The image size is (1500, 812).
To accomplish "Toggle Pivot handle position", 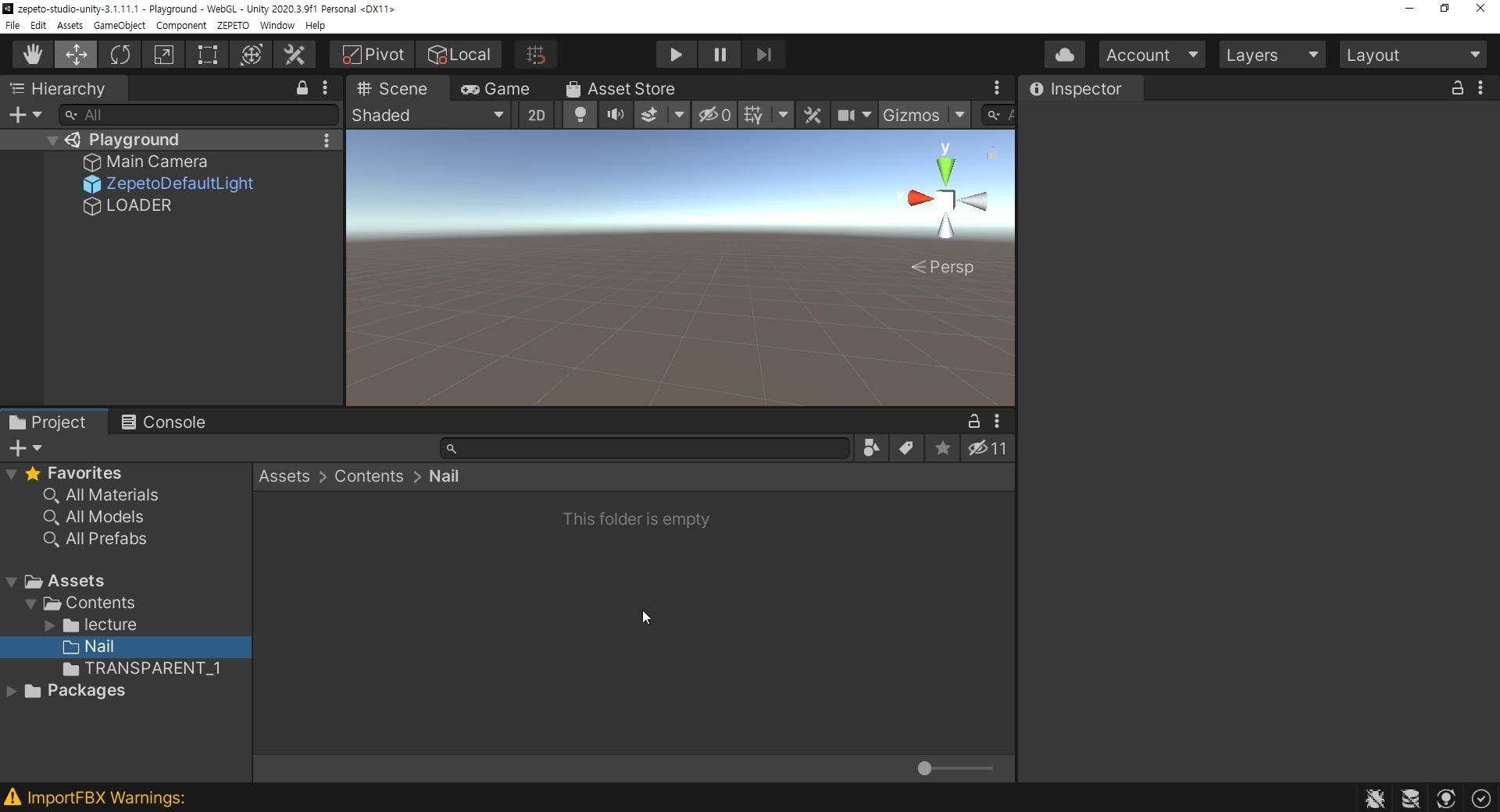I will click(373, 55).
